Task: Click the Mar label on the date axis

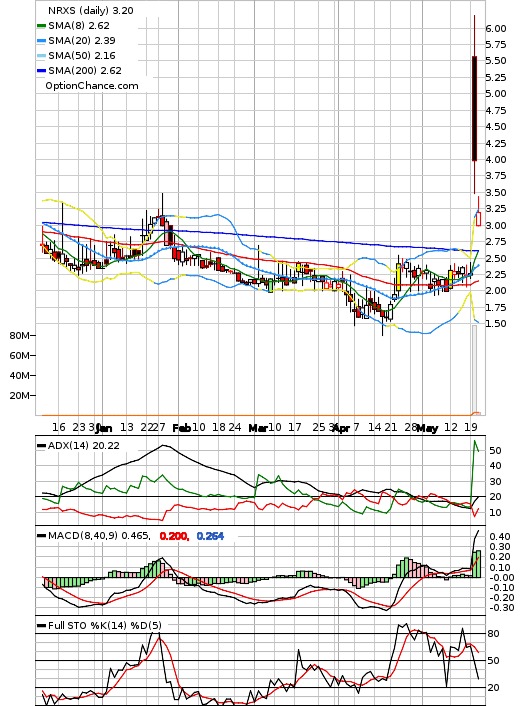Action: [258, 428]
